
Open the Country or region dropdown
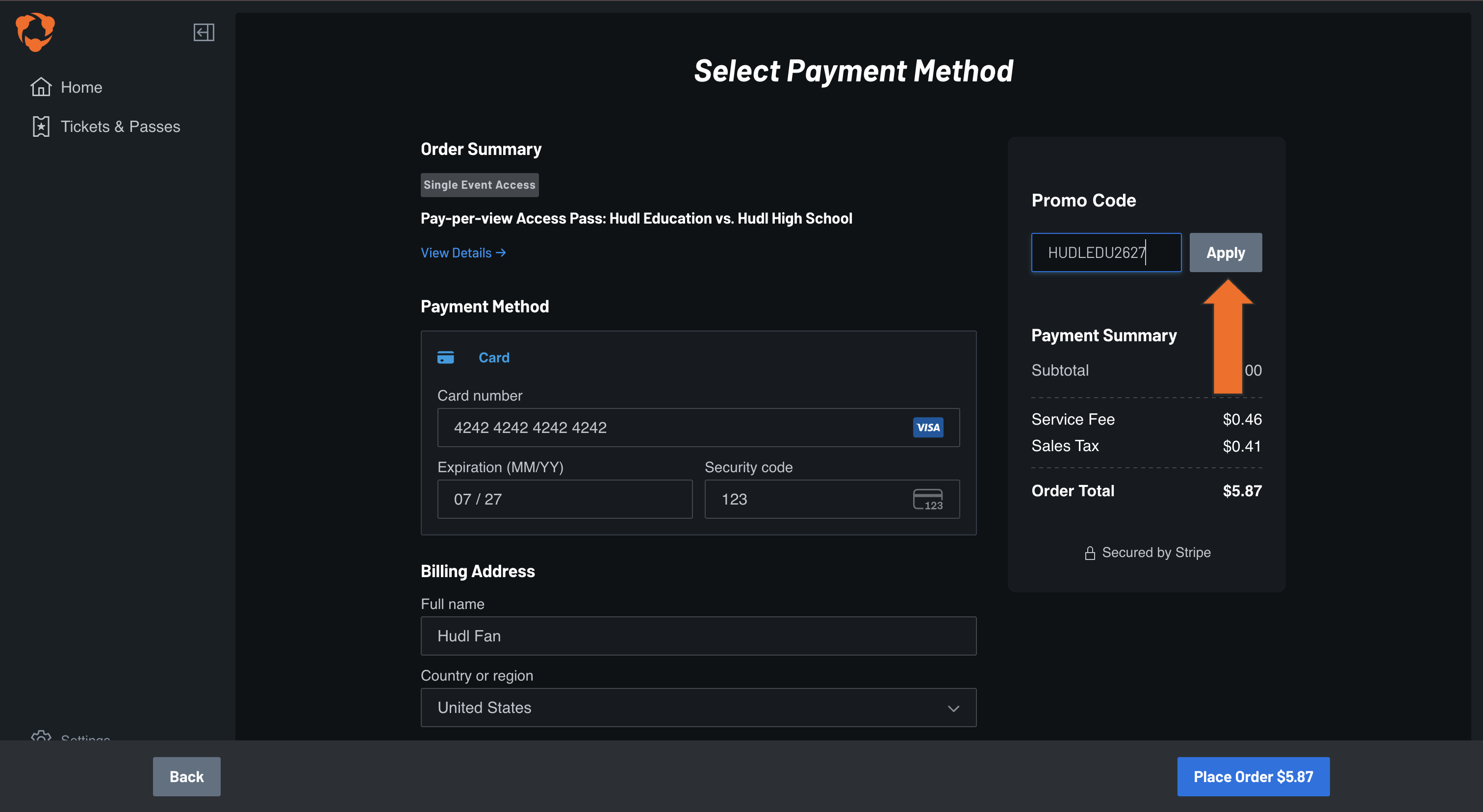tap(698, 708)
